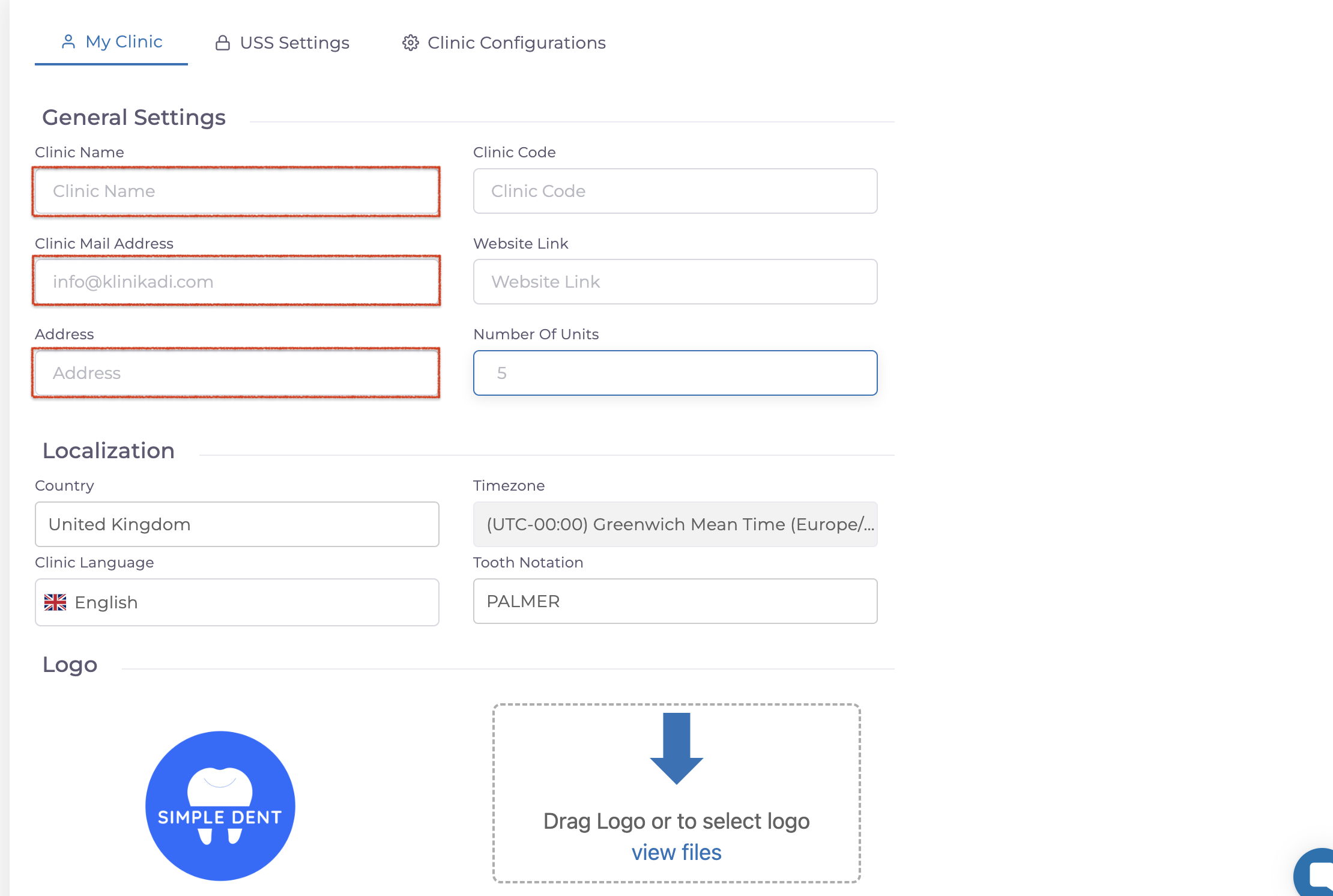The height and width of the screenshot is (896, 1333).
Task: Open the Clinic Language dropdown
Action: pos(237,602)
